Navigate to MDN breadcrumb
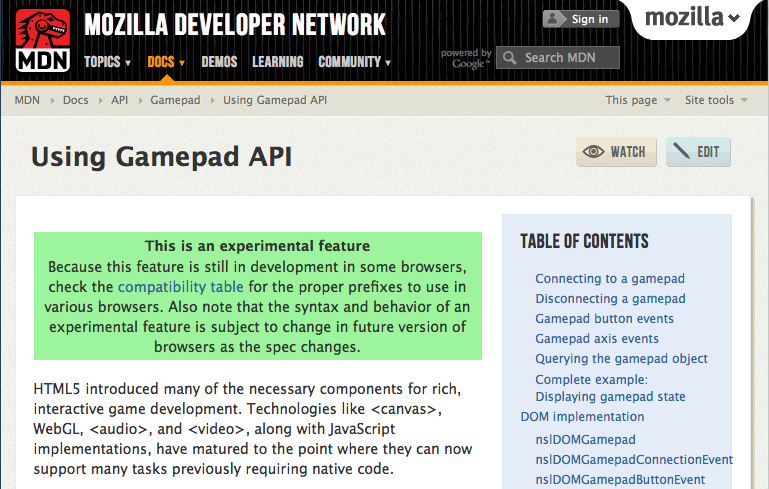The image size is (769, 489). click(27, 100)
